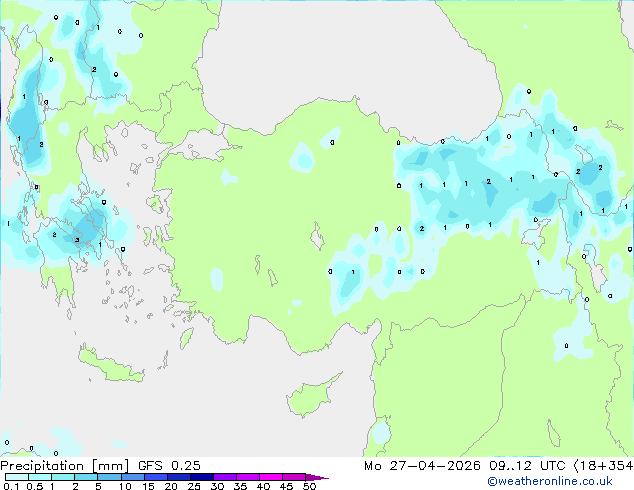Click the '09..12 UTC' time text
The height and width of the screenshot is (490, 634).
coord(527,466)
